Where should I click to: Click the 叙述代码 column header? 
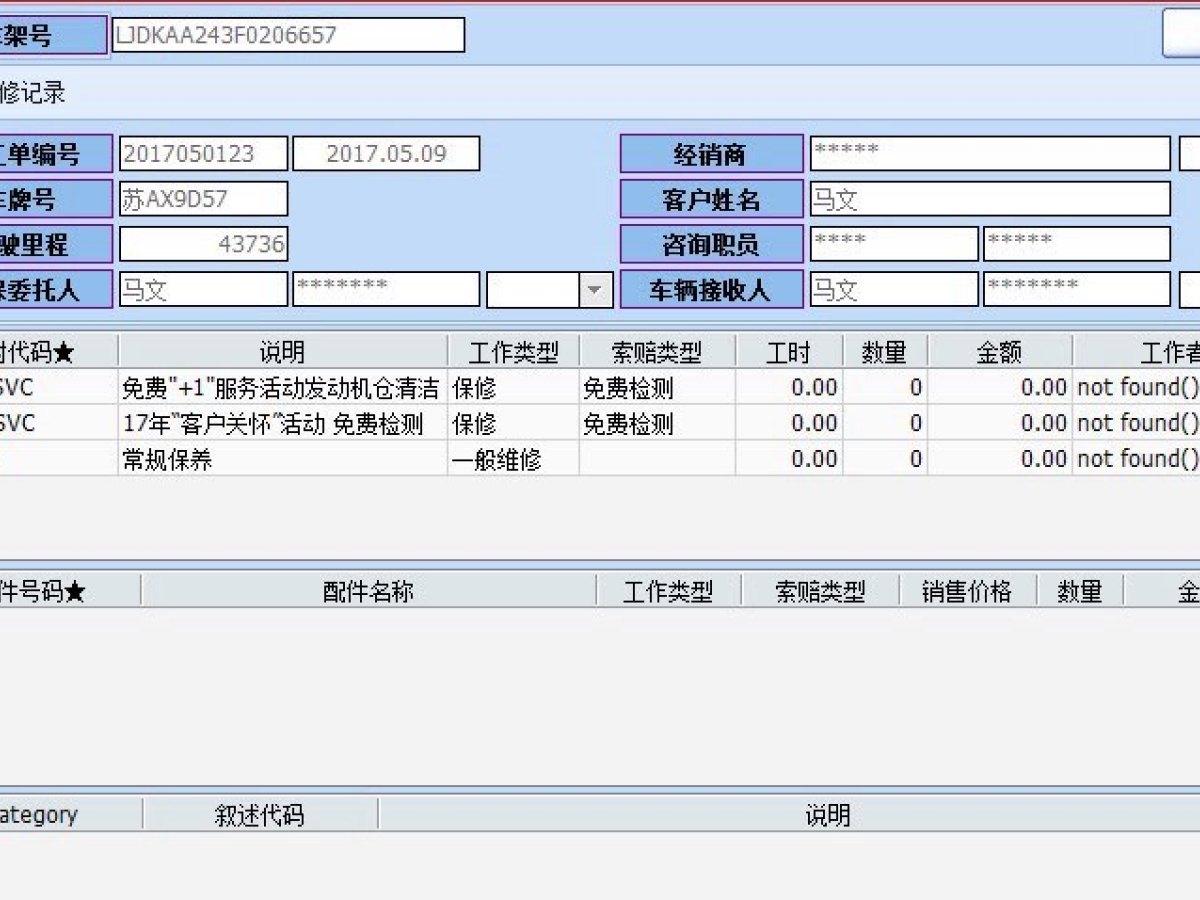tap(259, 815)
